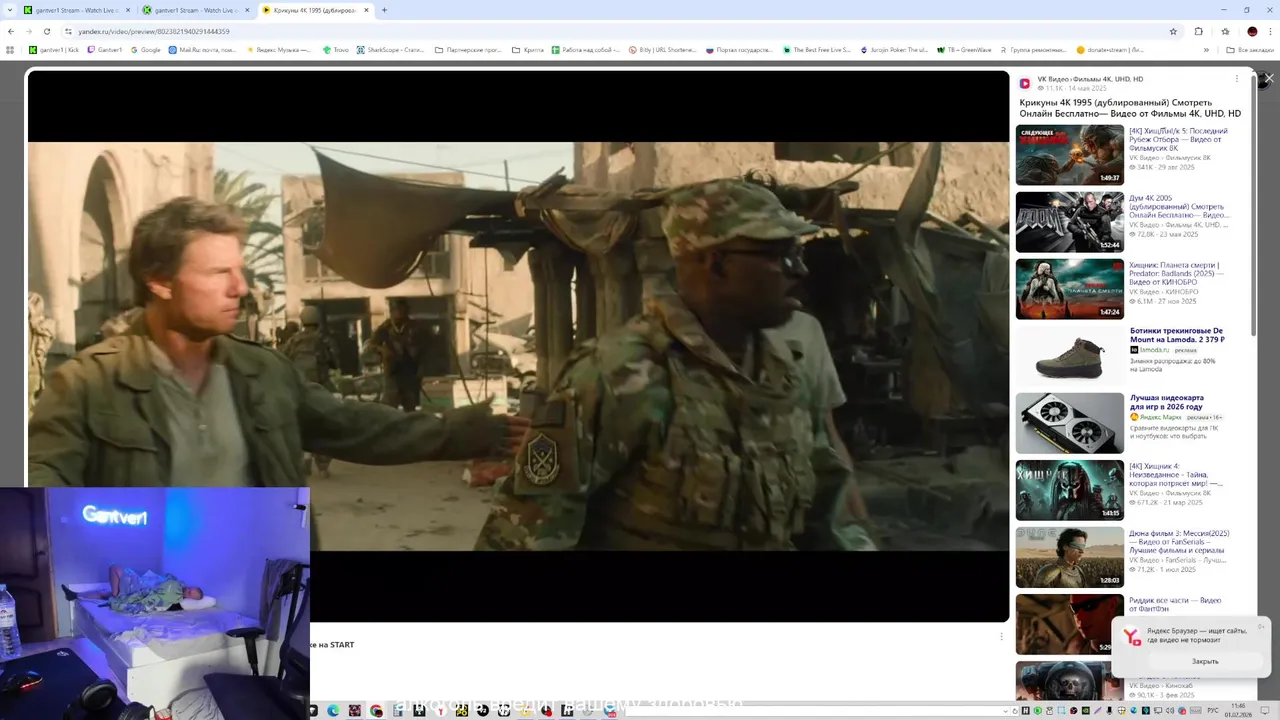
Task: Open the Риддик все части thumbnail
Action: point(1070,624)
